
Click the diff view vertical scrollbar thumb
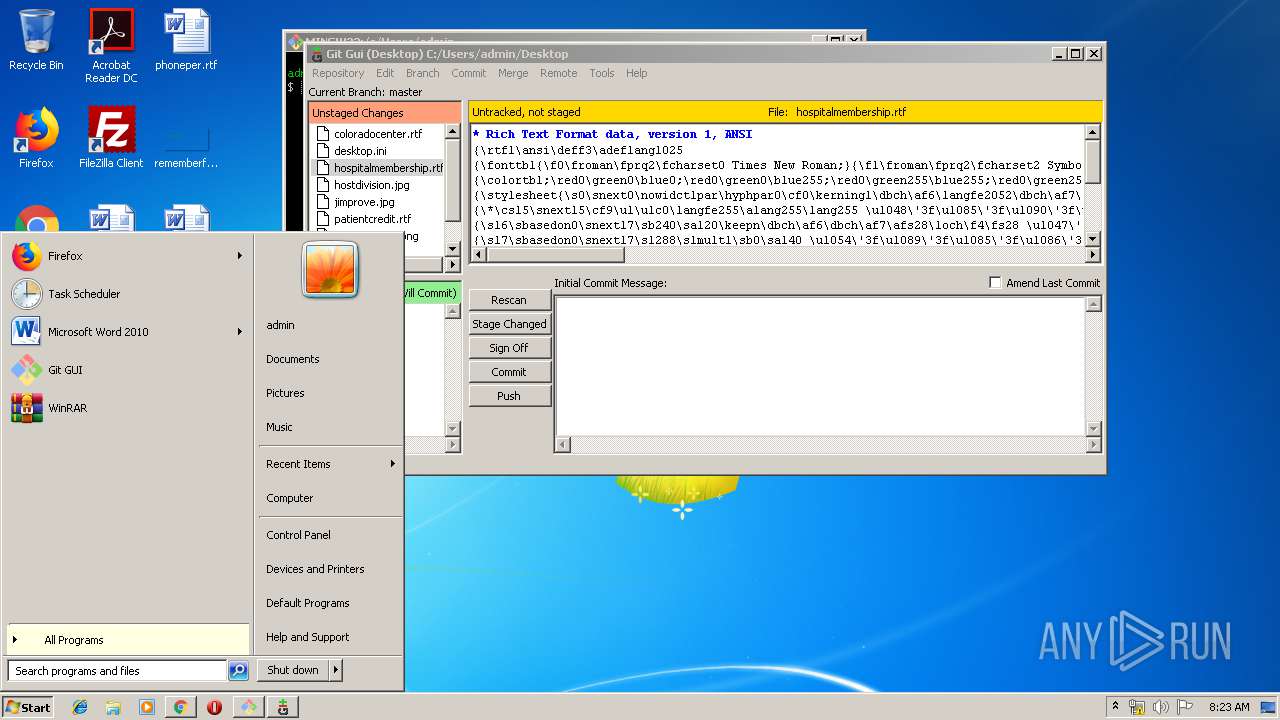pyautogui.click(x=1092, y=162)
